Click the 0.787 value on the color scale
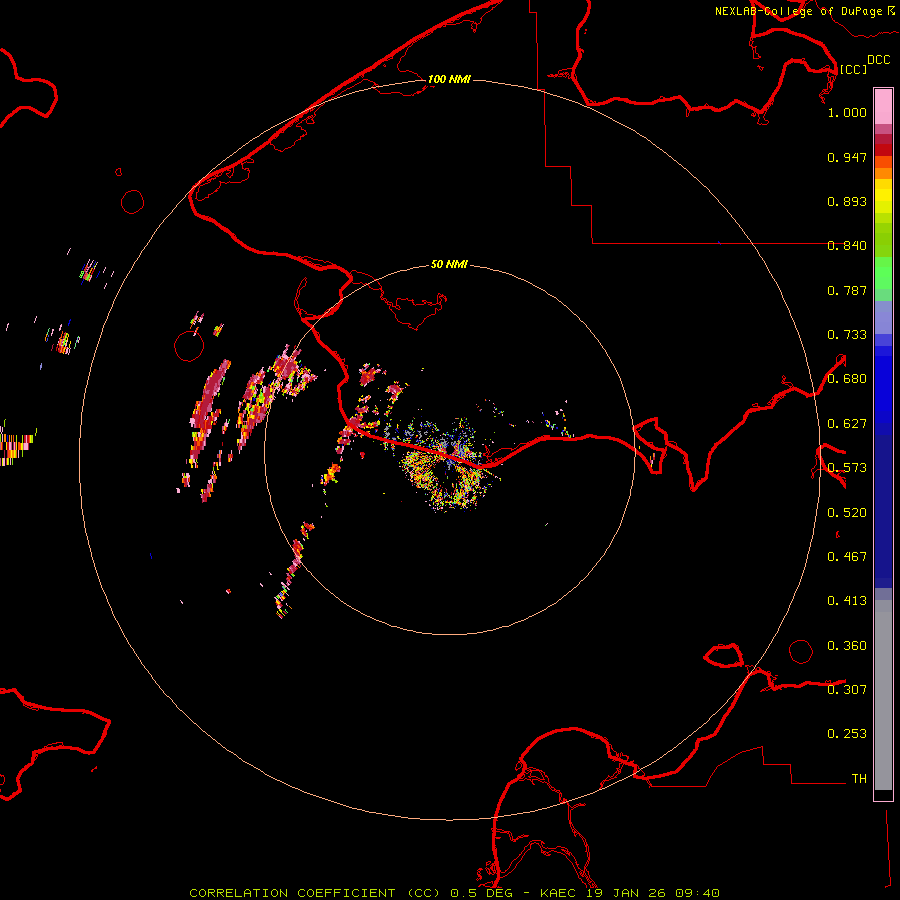This screenshot has width=900, height=900. click(847, 290)
